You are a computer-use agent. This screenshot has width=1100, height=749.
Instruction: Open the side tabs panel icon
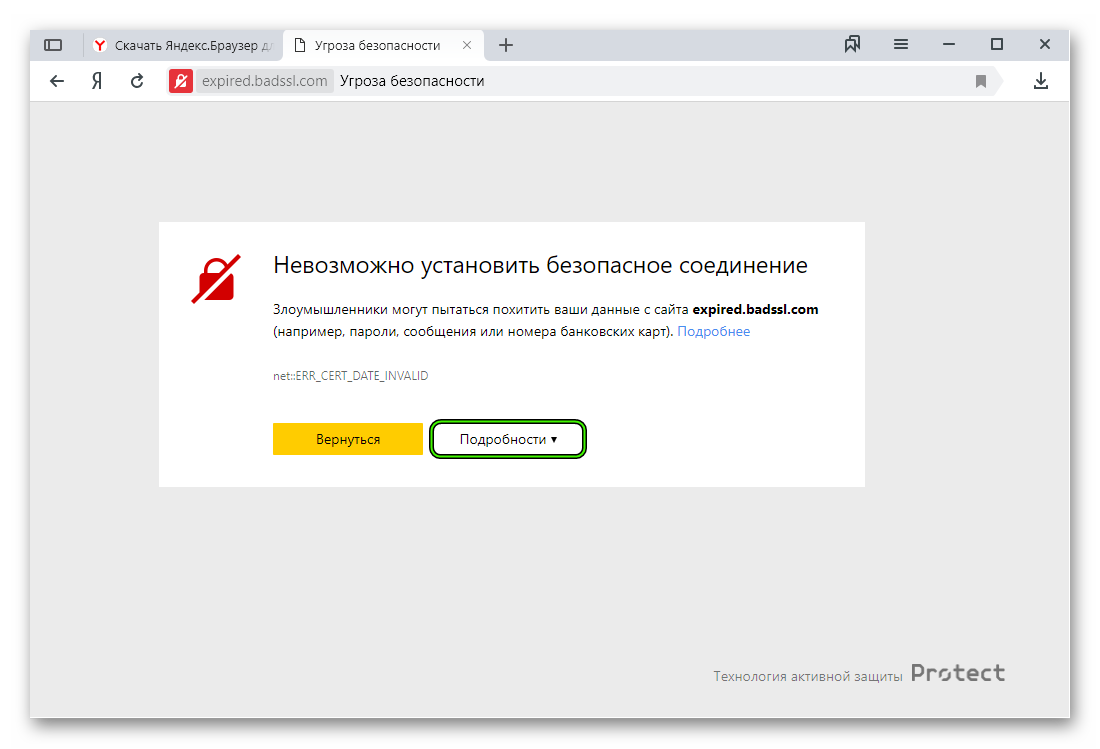(x=53, y=45)
